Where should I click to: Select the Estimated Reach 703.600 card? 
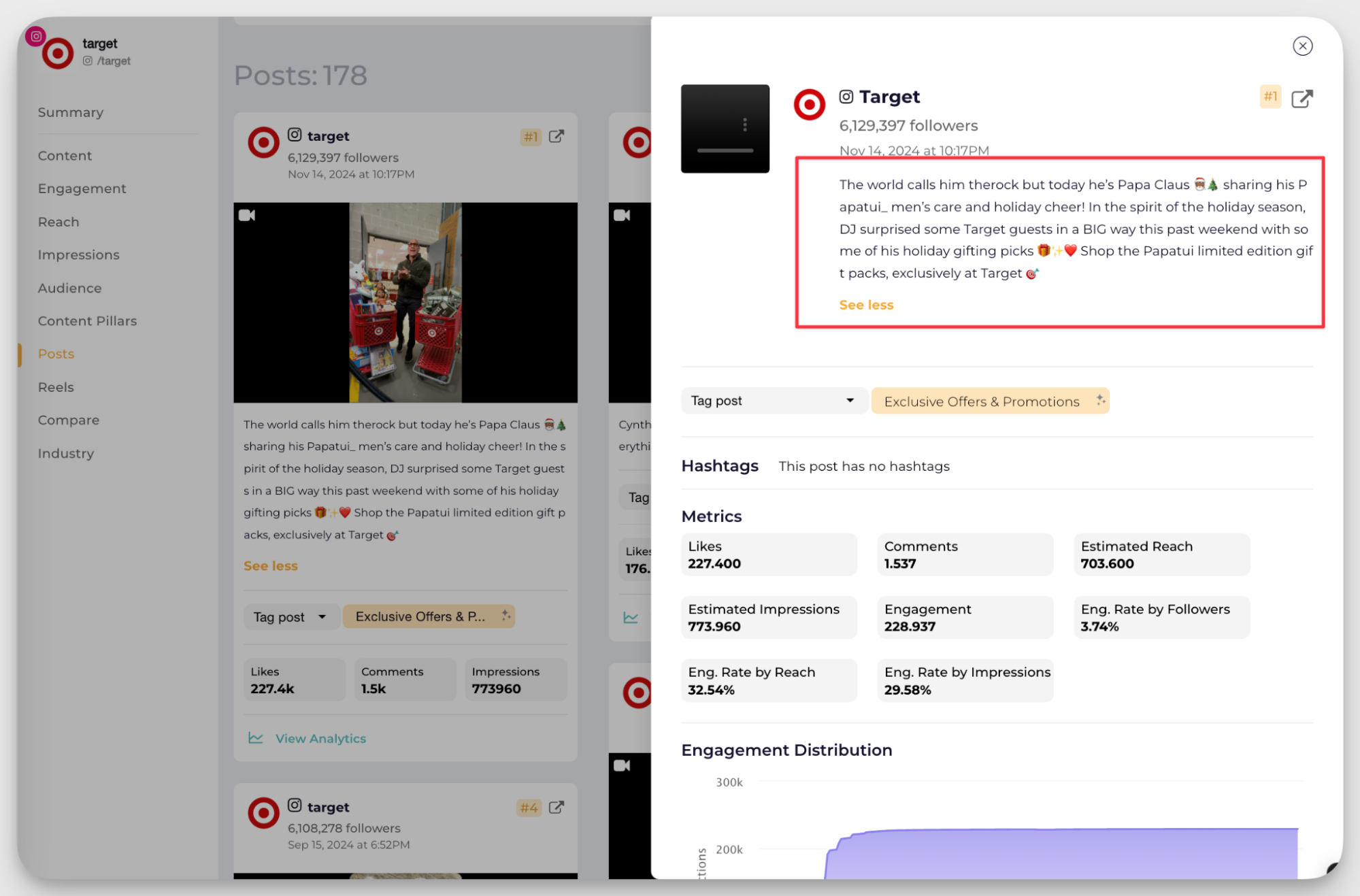pos(1161,554)
